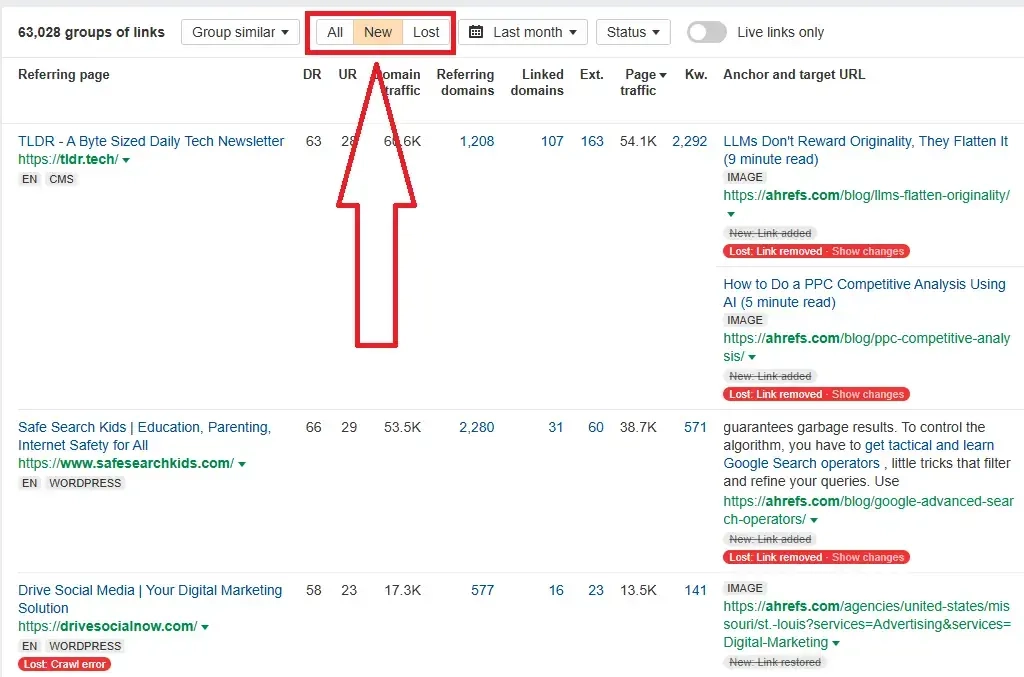Screen dimensions: 1024x677
Task: Switch to the Lost links tab
Action: [x=426, y=32]
